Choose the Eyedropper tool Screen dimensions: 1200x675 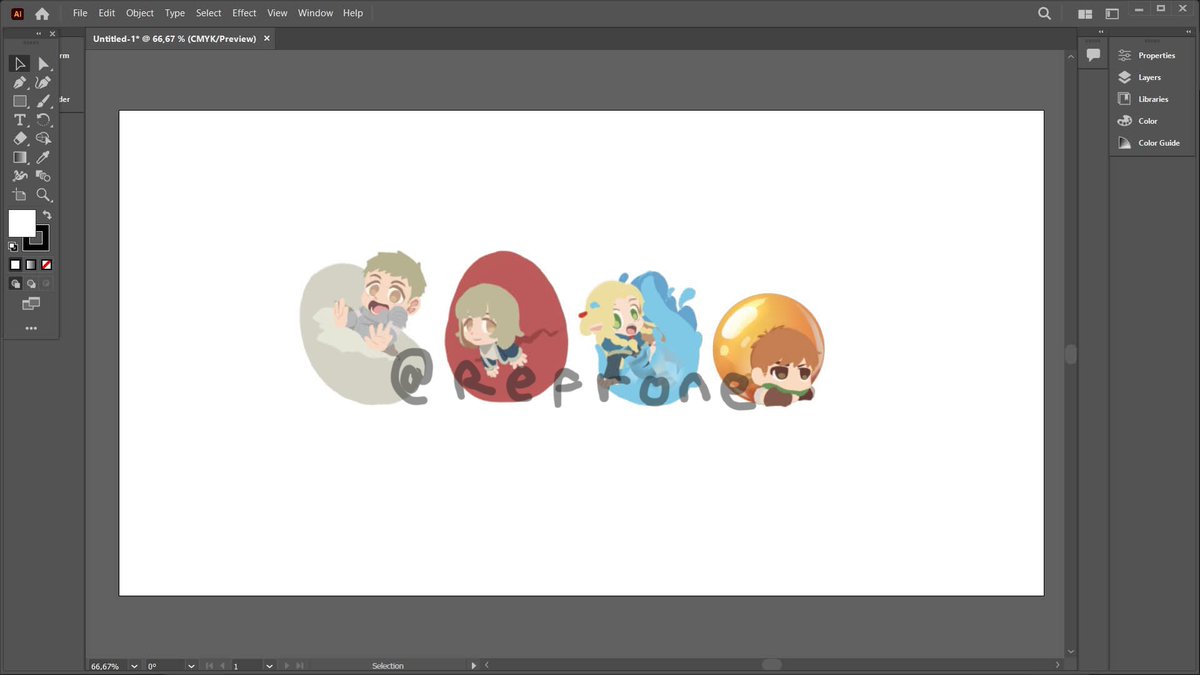point(44,157)
